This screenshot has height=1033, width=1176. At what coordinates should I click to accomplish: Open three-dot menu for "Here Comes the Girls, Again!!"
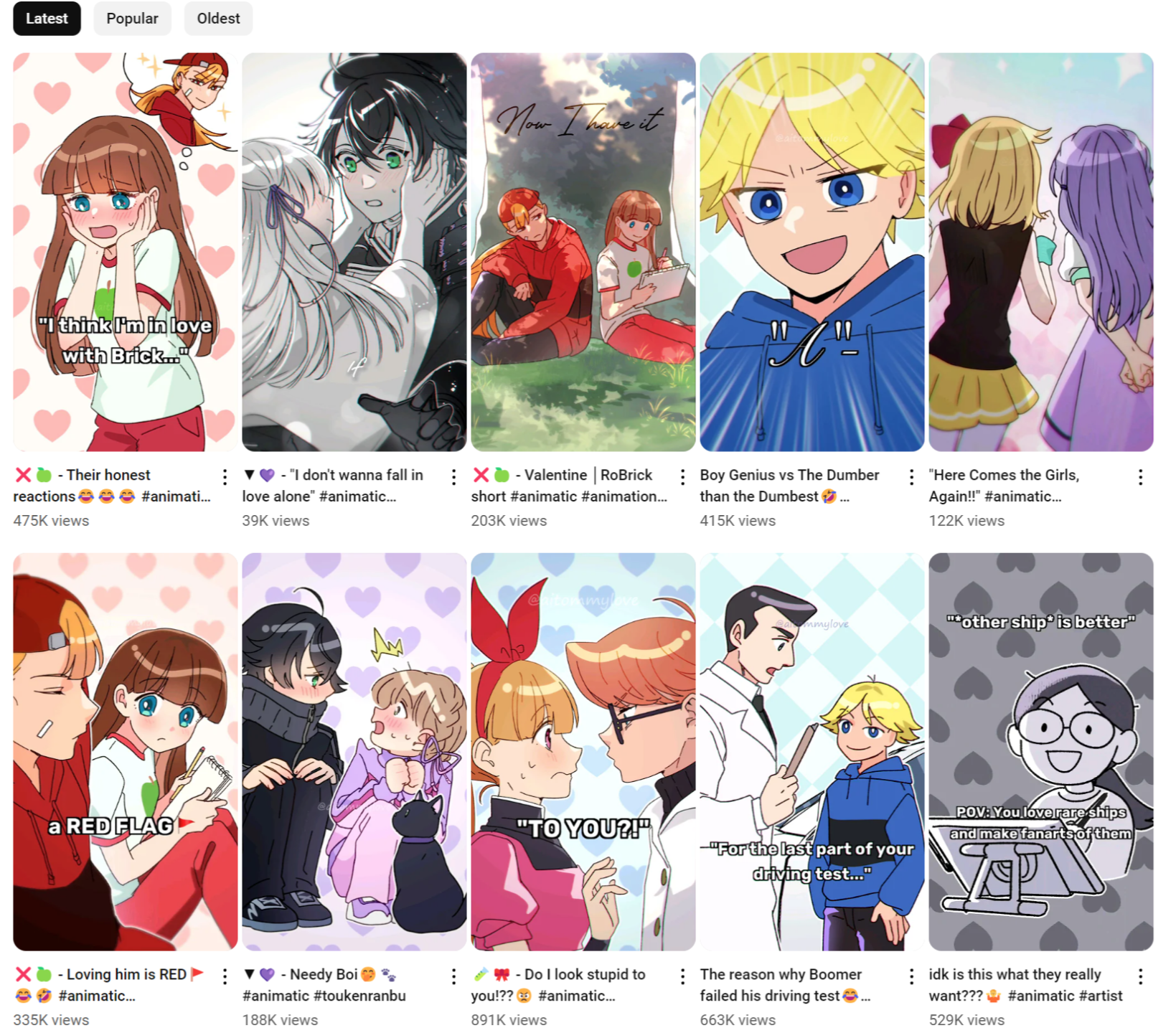click(1140, 477)
